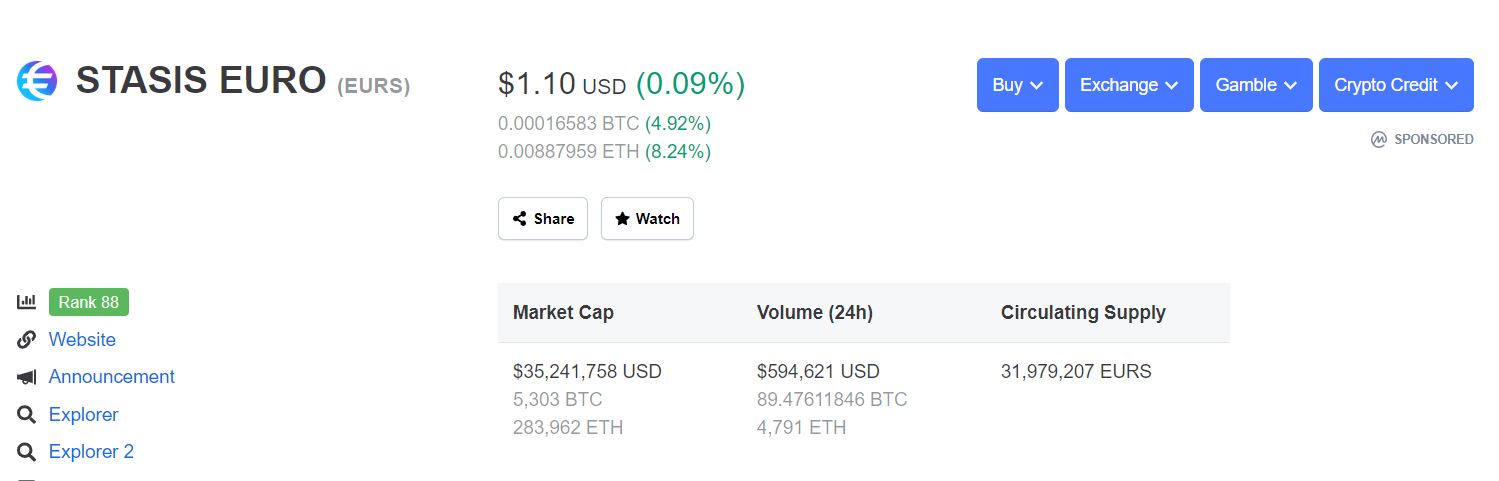The width and height of the screenshot is (1499, 481).
Task: Open the Announcement link
Action: point(112,377)
